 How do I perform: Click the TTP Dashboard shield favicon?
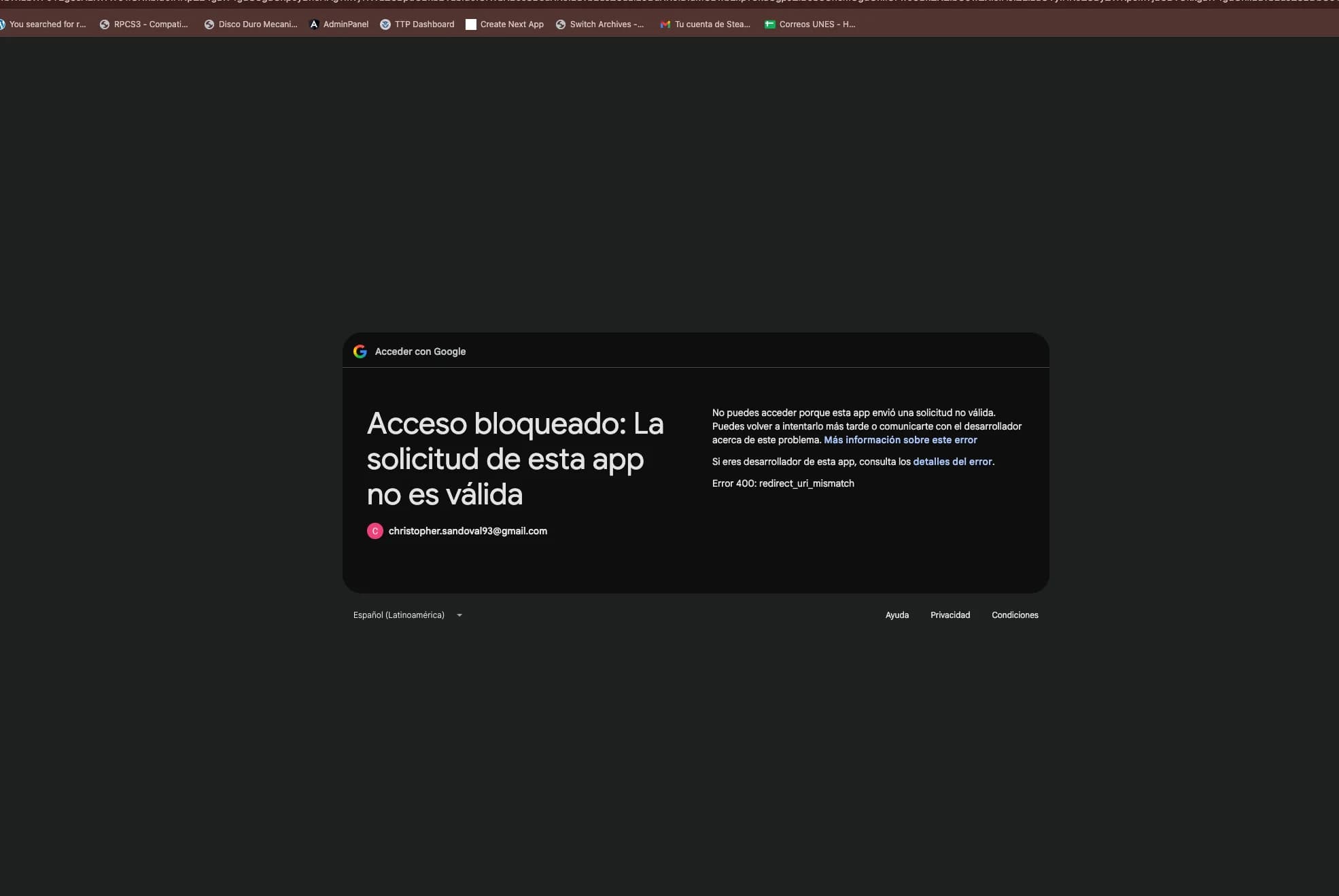click(385, 24)
